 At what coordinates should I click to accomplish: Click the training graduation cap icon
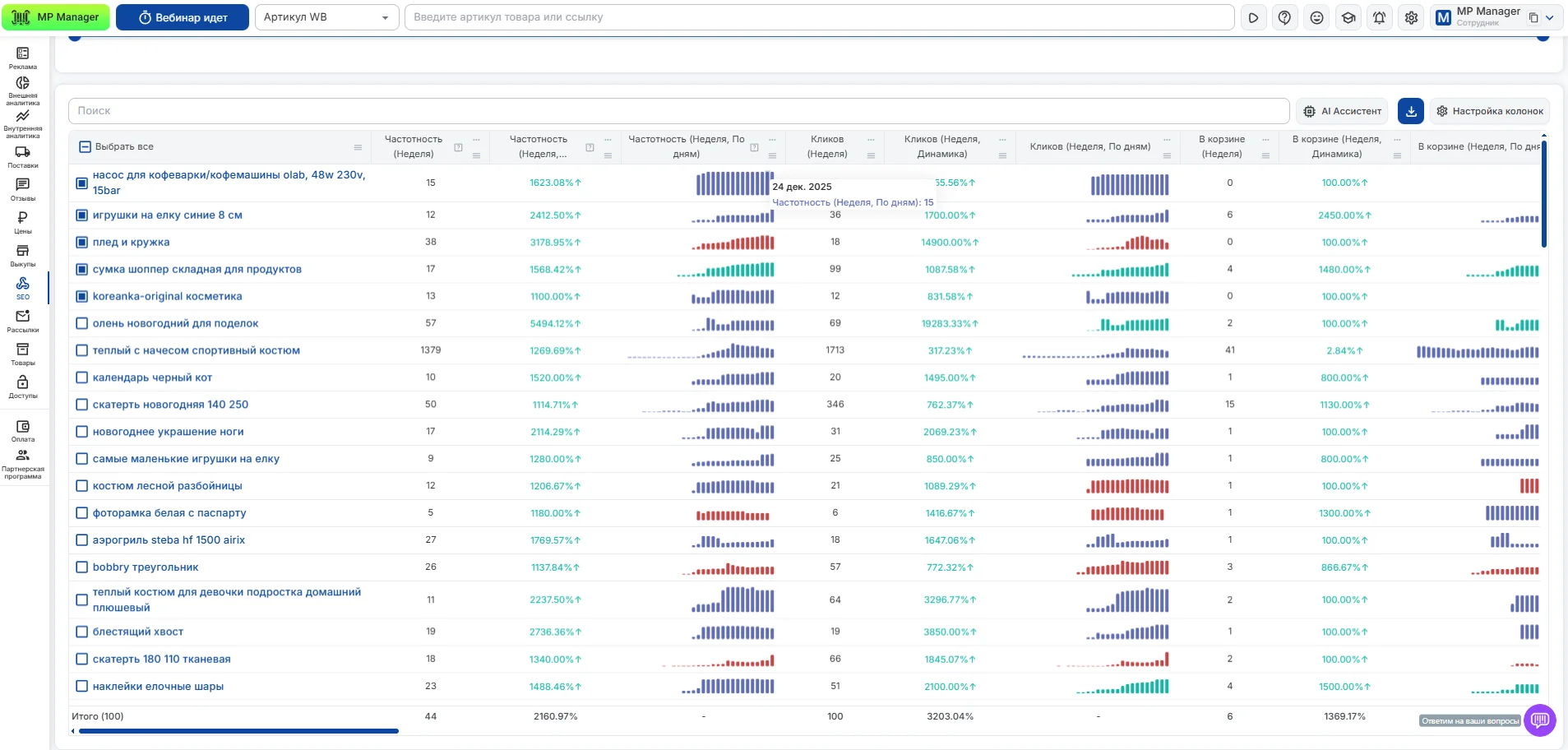pos(1348,17)
